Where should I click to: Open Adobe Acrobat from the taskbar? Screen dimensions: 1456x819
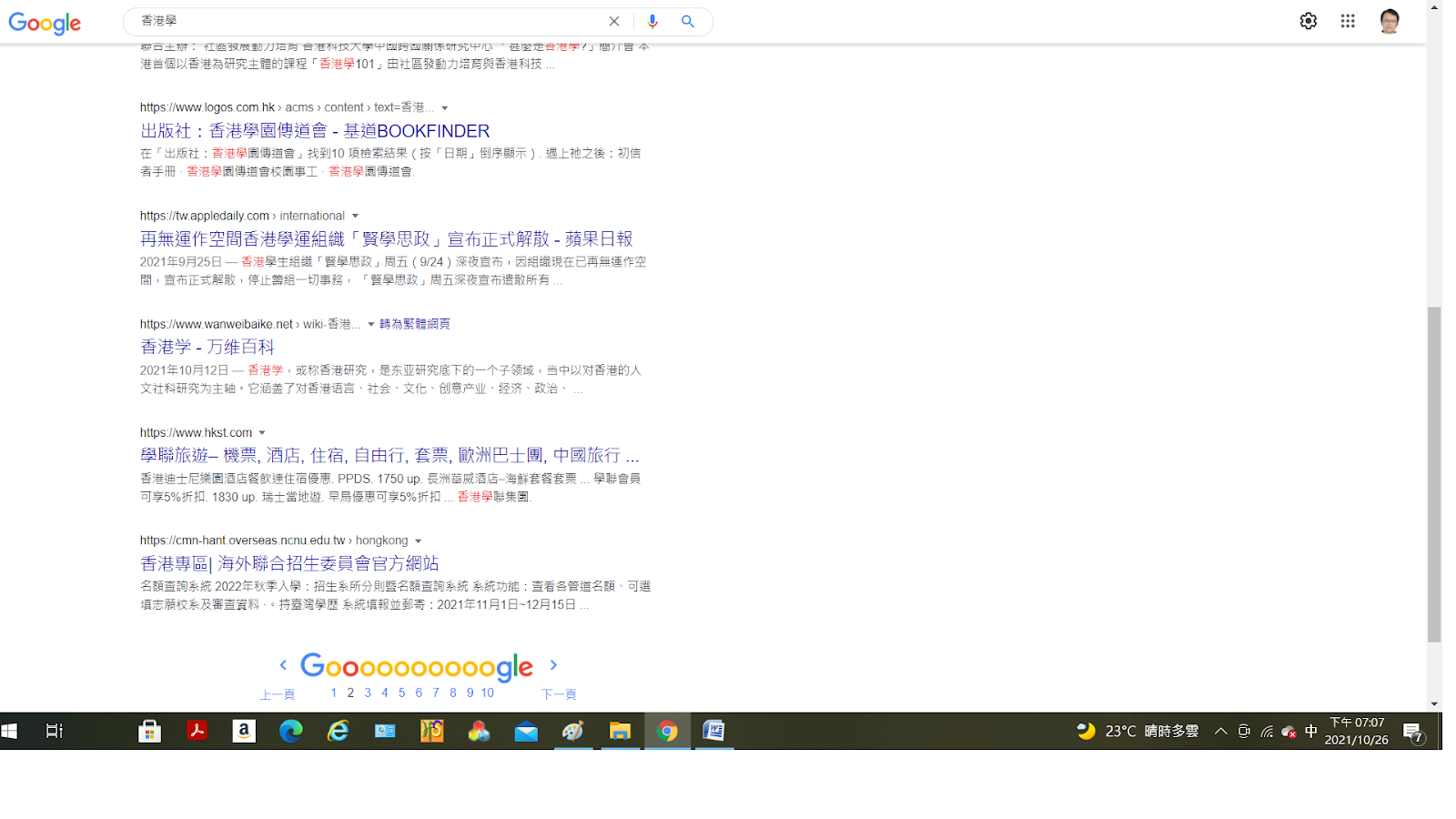[x=197, y=731]
